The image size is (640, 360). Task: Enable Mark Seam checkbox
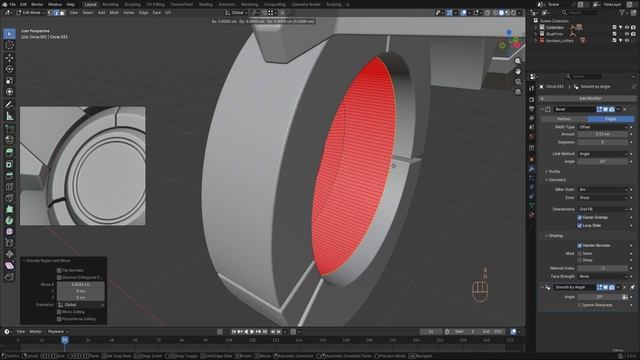(x=580, y=253)
